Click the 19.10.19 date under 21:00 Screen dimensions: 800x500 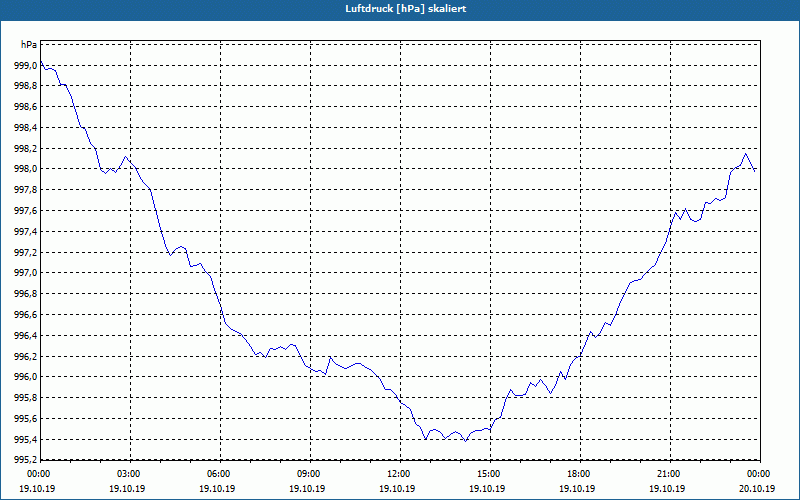pyautogui.click(x=667, y=489)
